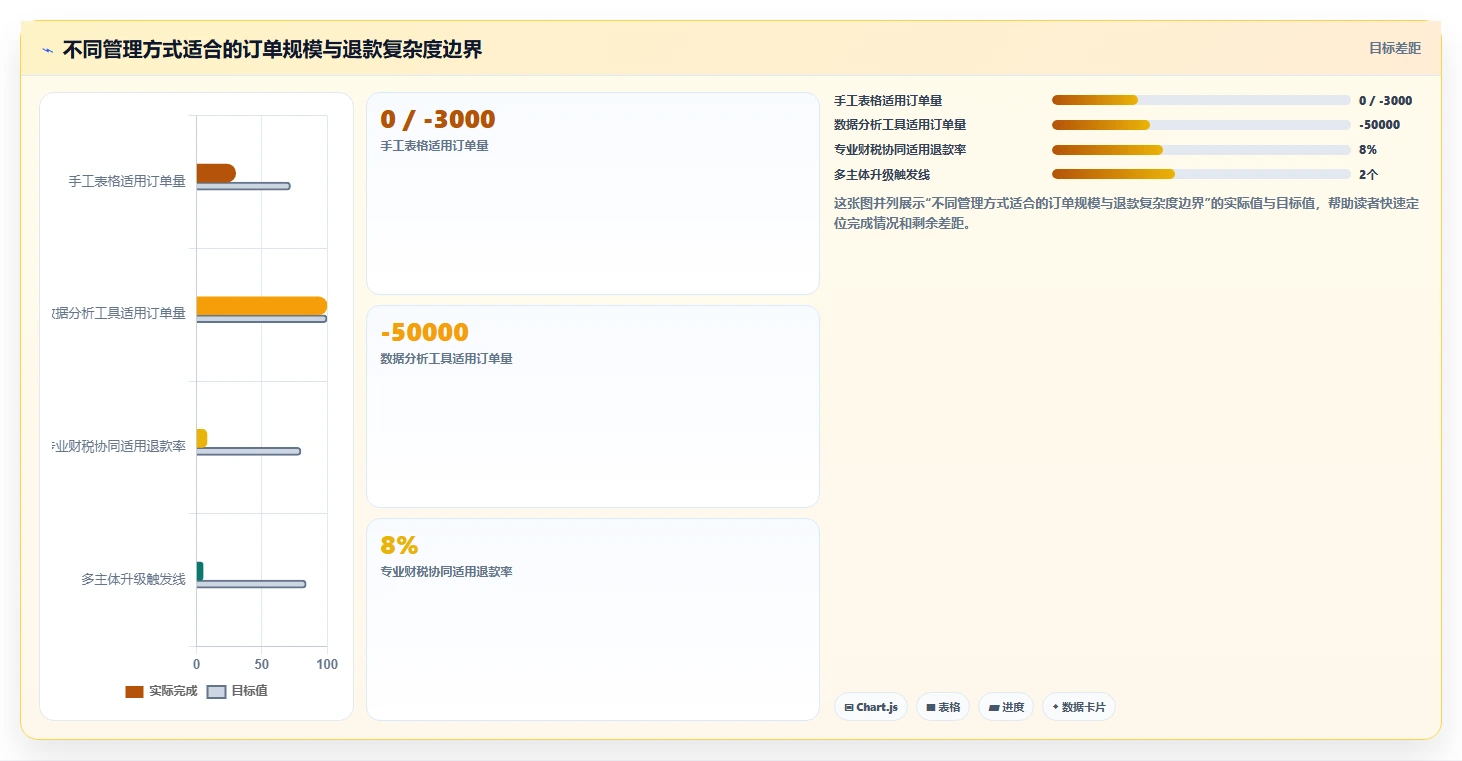
Task: Click the x-axis tick label 100
Action: pyautogui.click(x=327, y=664)
